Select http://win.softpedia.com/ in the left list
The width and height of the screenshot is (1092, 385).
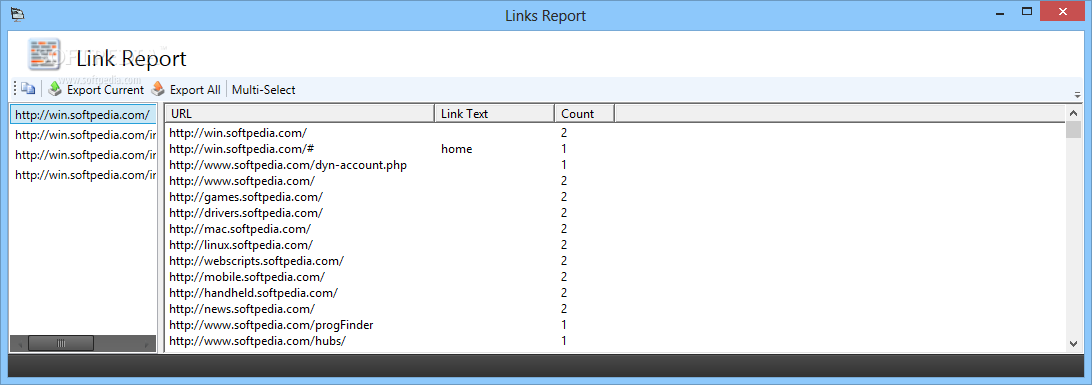click(x=83, y=115)
